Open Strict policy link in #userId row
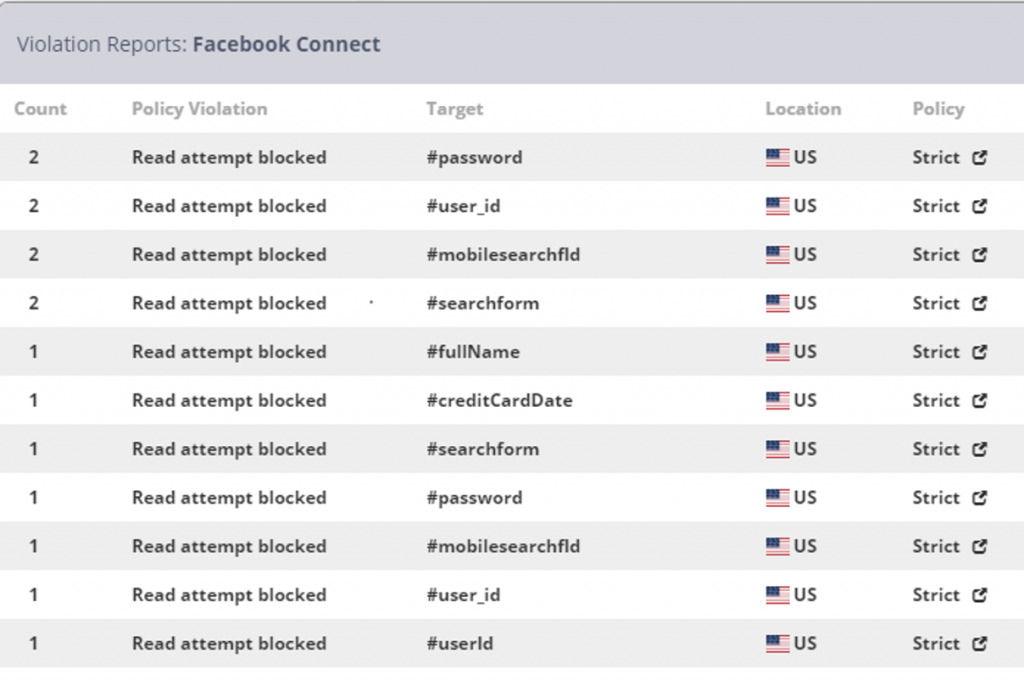 (936, 643)
